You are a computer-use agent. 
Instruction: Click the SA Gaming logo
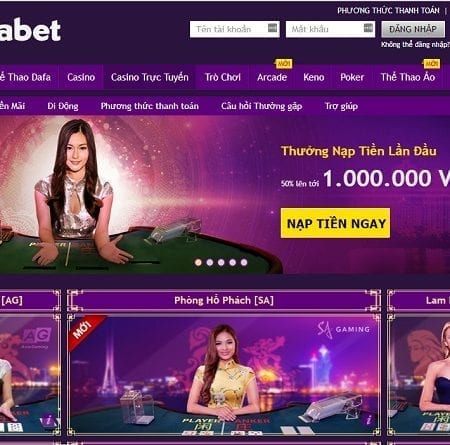[x=343, y=330]
